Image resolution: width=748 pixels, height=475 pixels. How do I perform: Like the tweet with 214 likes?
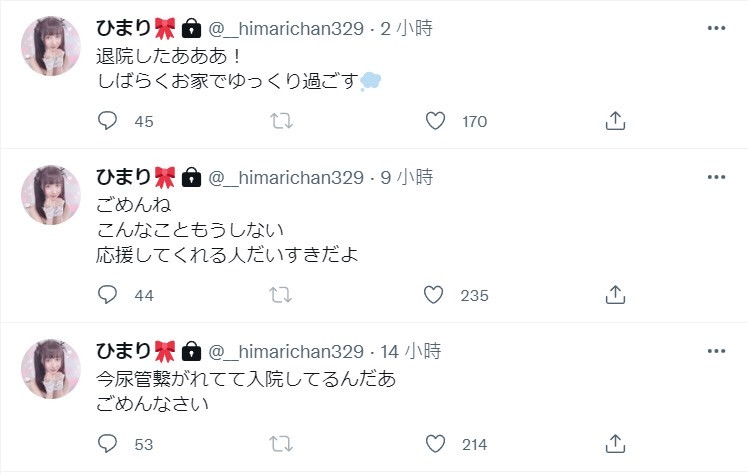coord(435,444)
